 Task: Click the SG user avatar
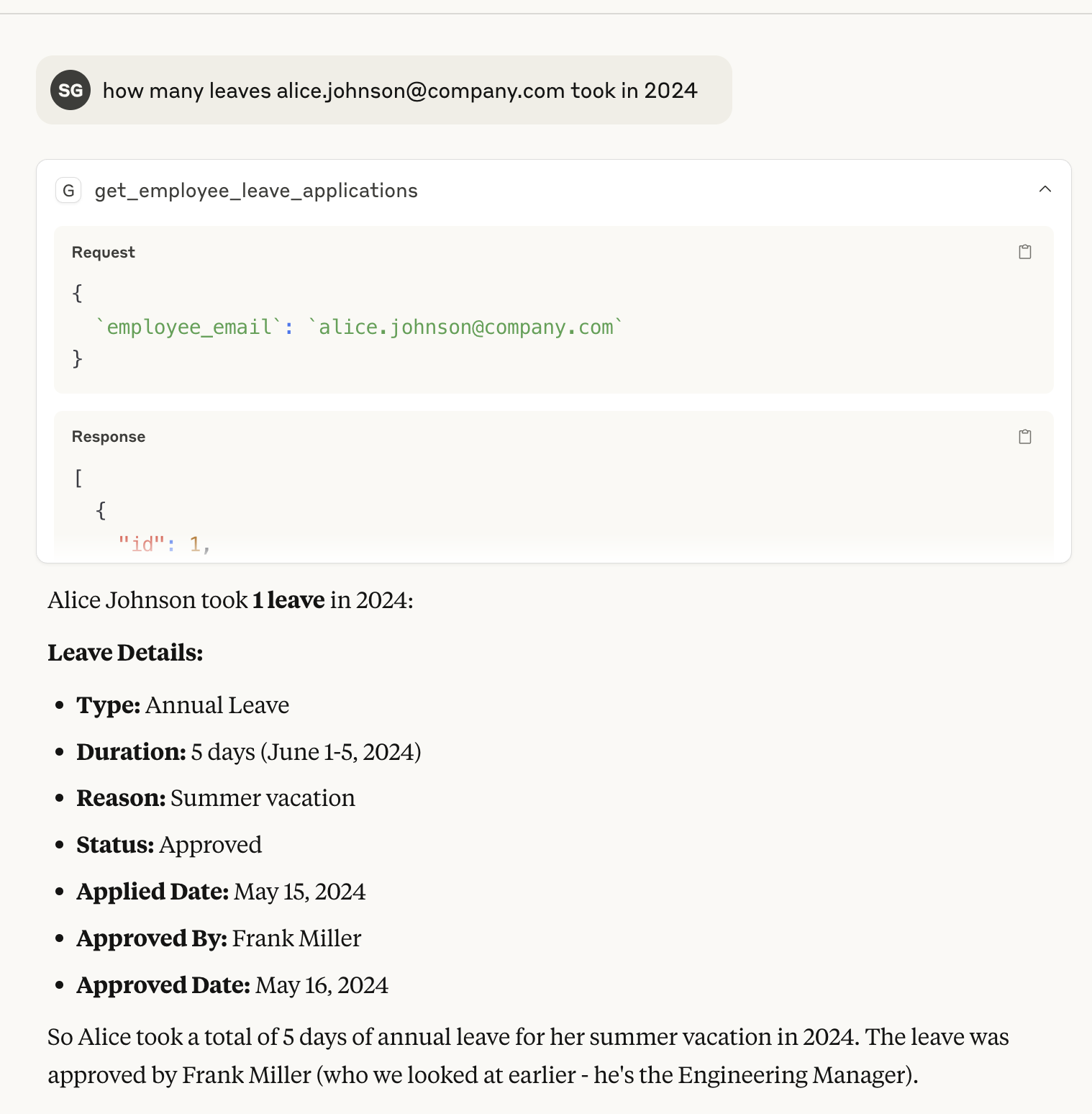(x=70, y=90)
